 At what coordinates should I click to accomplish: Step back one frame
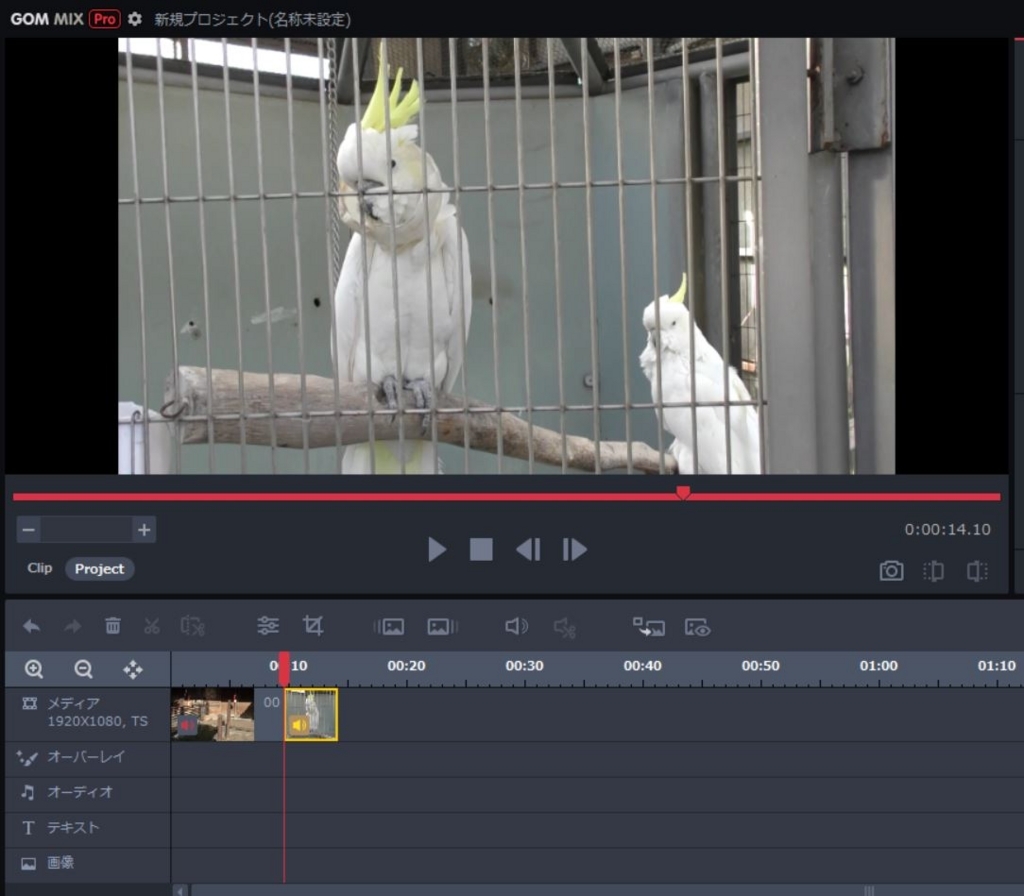528,549
